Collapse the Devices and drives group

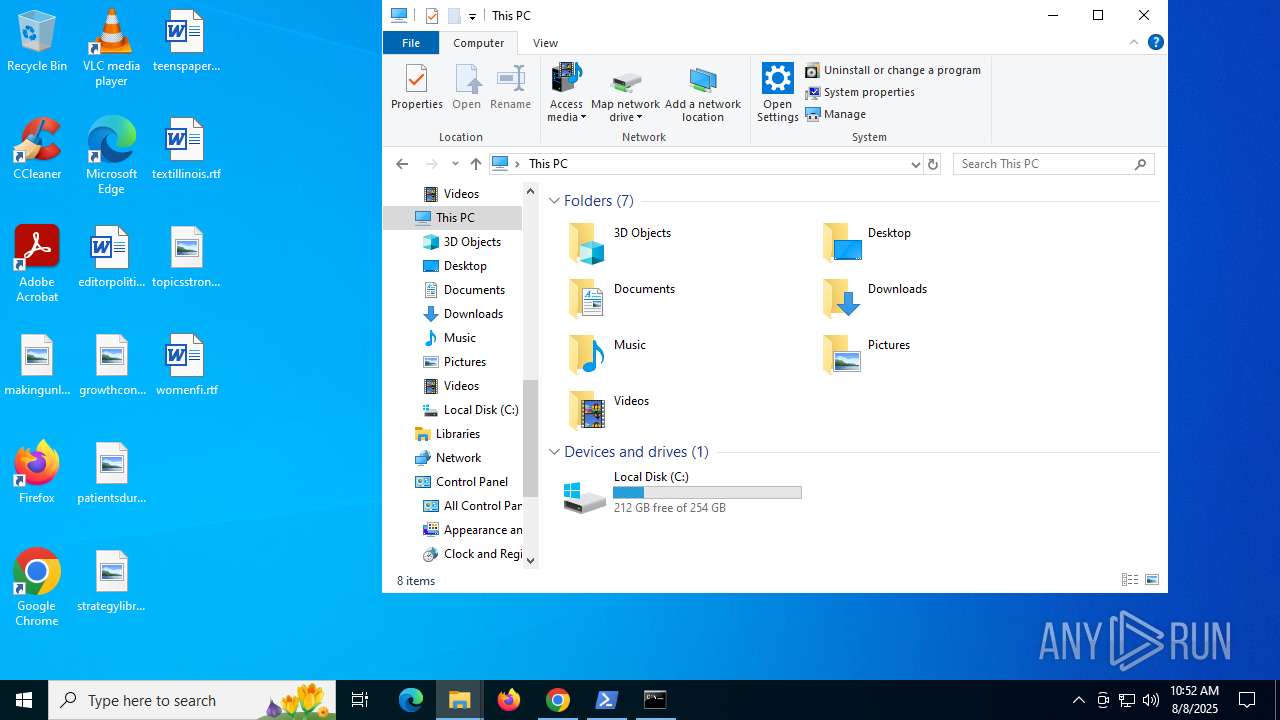[x=554, y=452]
